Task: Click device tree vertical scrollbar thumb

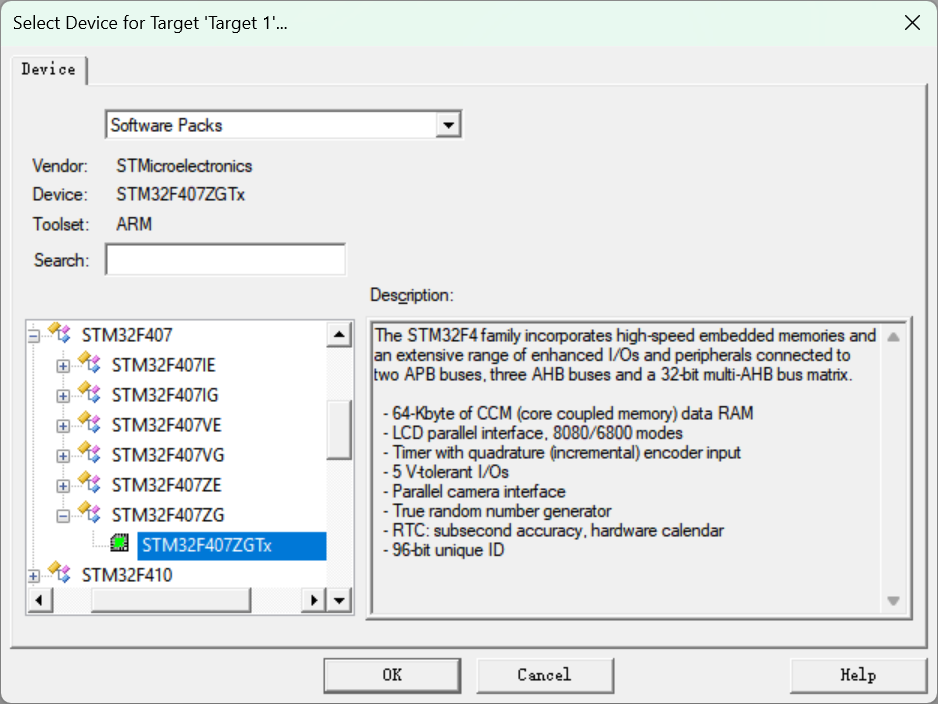Action: point(339,430)
